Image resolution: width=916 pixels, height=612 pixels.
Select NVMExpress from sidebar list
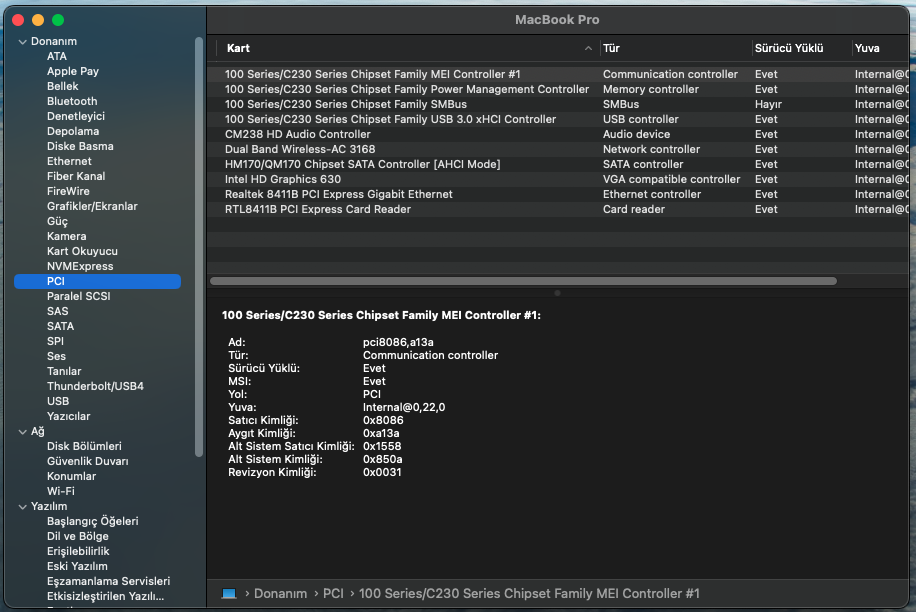click(80, 266)
